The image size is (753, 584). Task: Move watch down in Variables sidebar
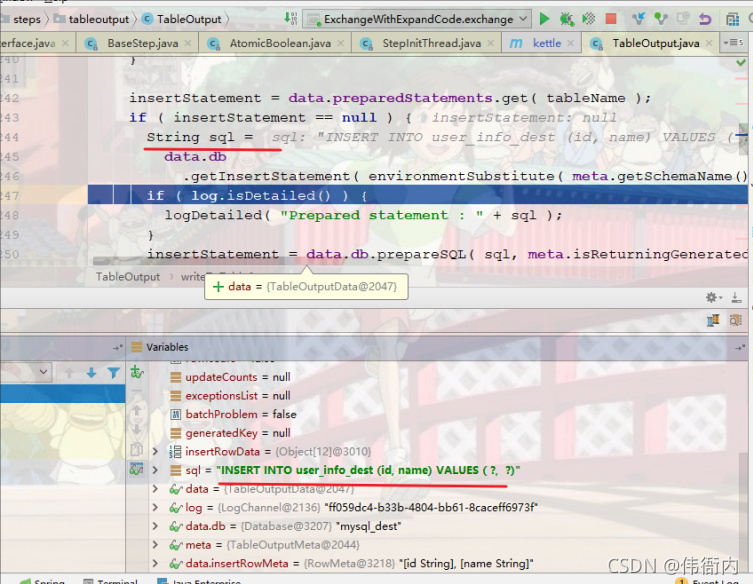[137, 429]
